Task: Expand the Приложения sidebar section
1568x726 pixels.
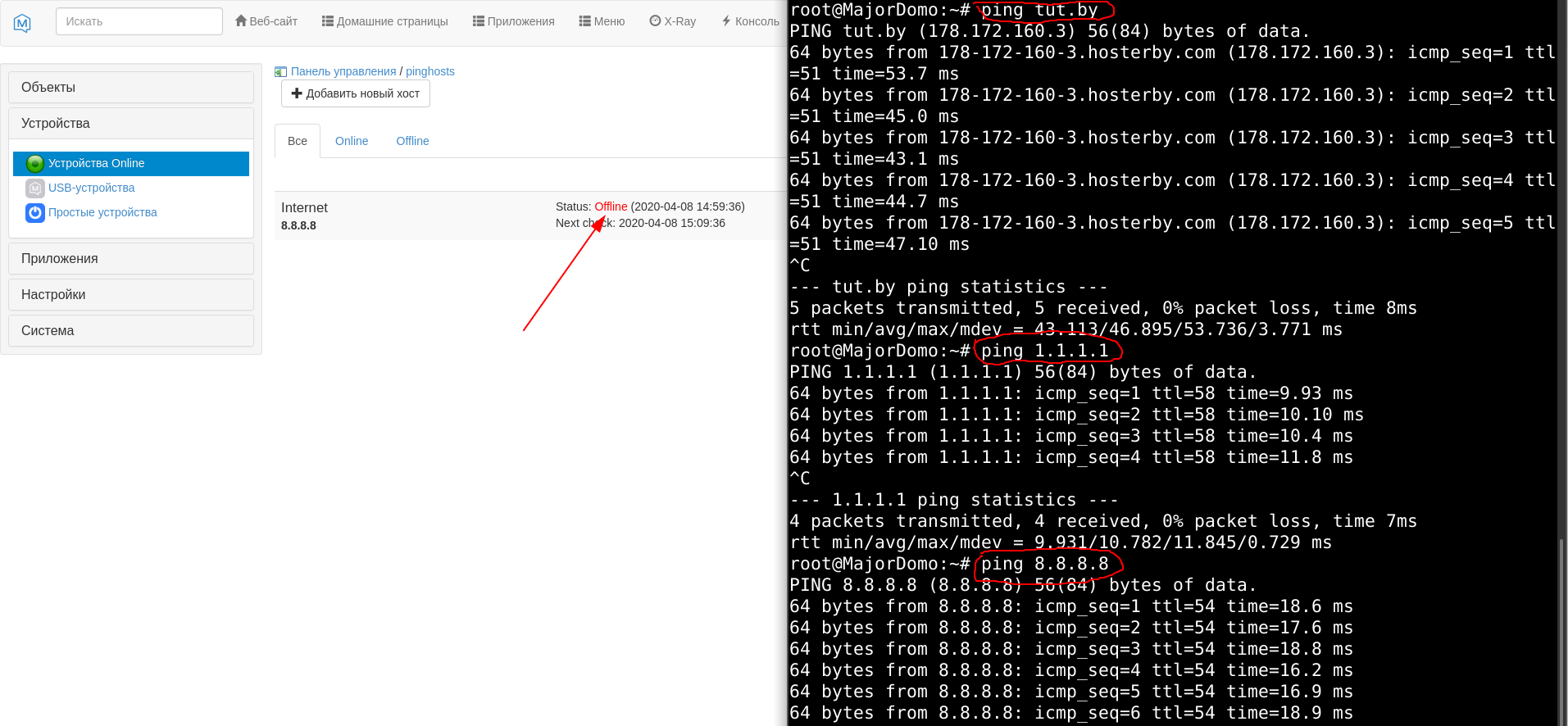Action: pos(131,259)
